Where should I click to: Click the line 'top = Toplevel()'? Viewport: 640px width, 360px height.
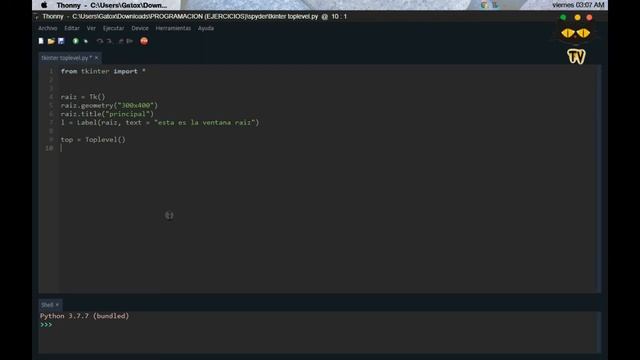pyautogui.click(x=93, y=140)
